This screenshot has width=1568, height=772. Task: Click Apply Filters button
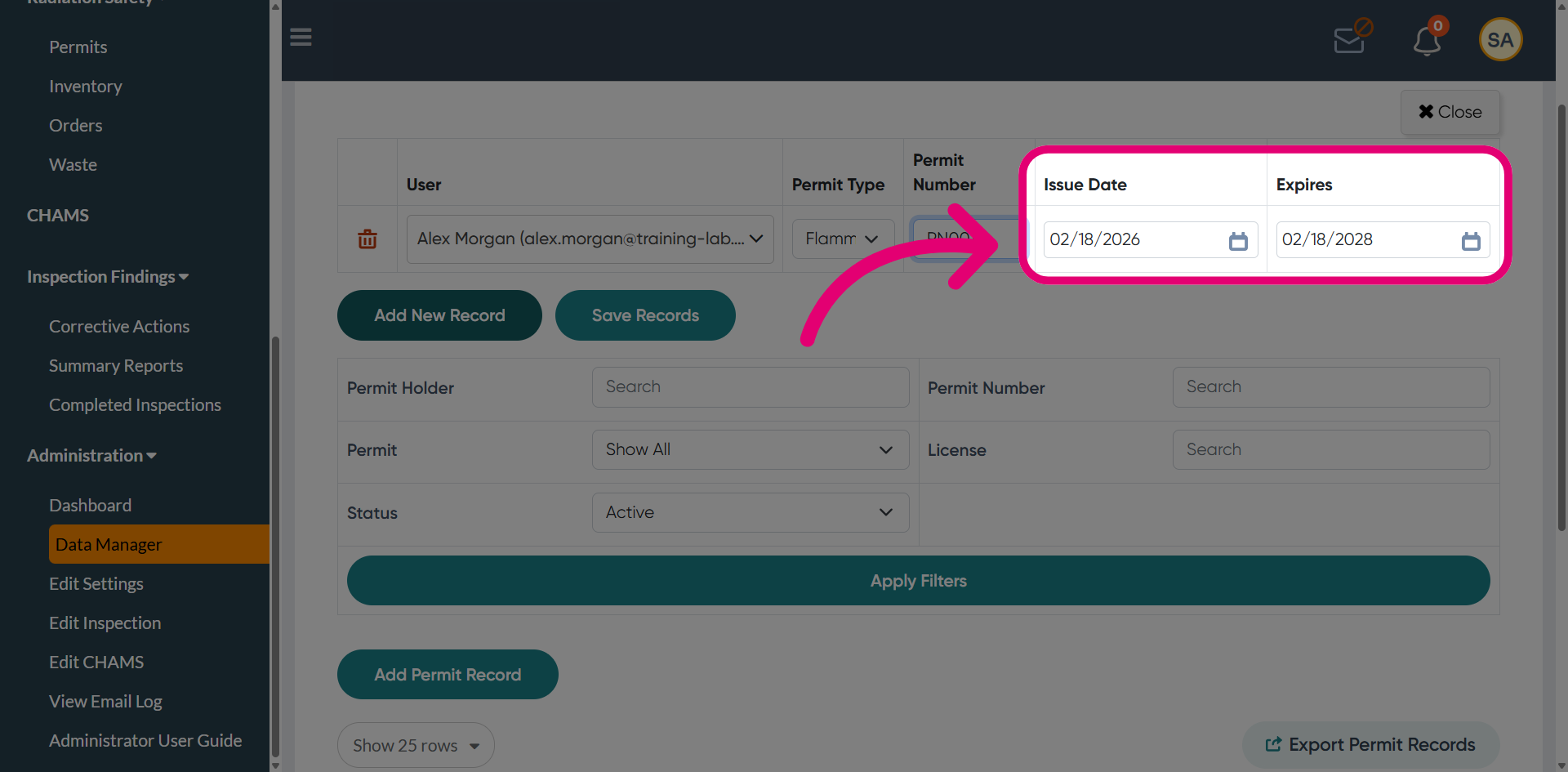click(918, 581)
